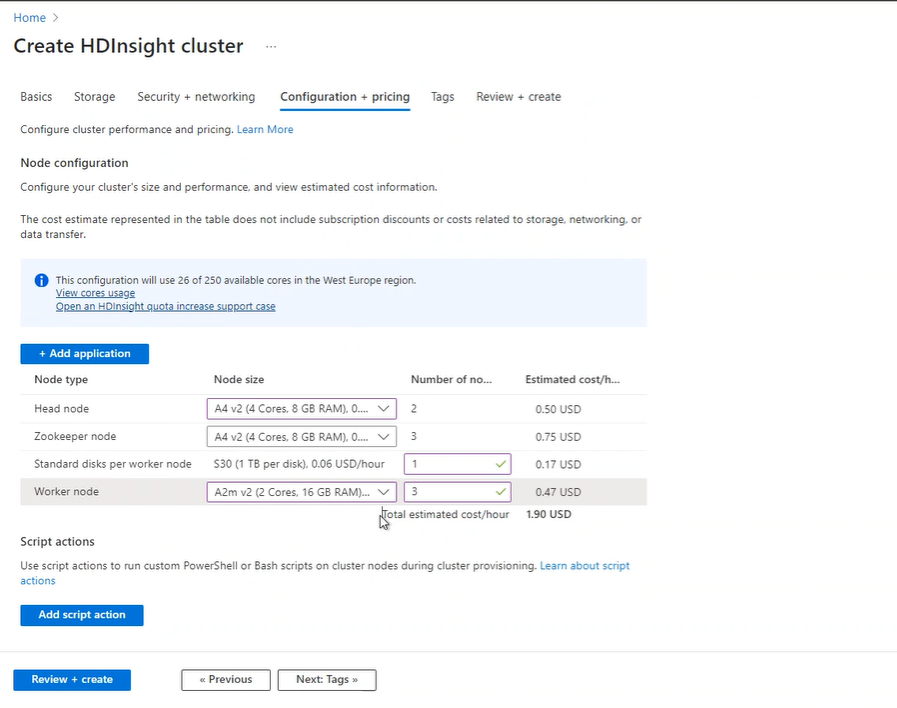
Task: Go to the Tags tab
Action: 442,97
